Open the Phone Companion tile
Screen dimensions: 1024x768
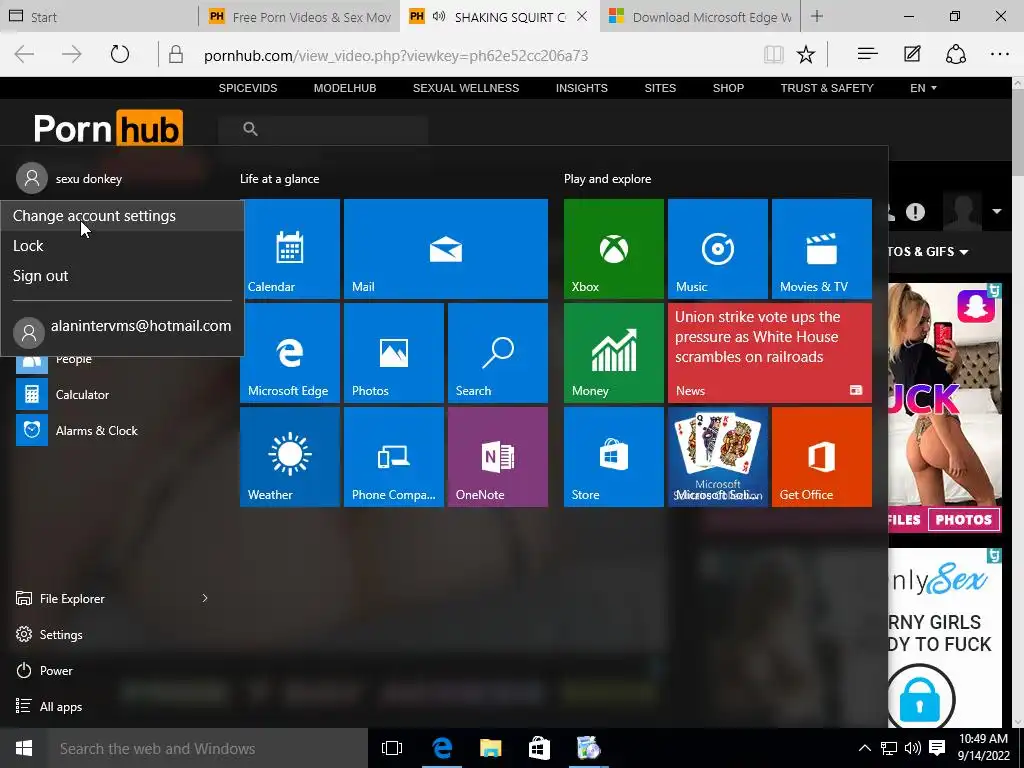(x=394, y=456)
